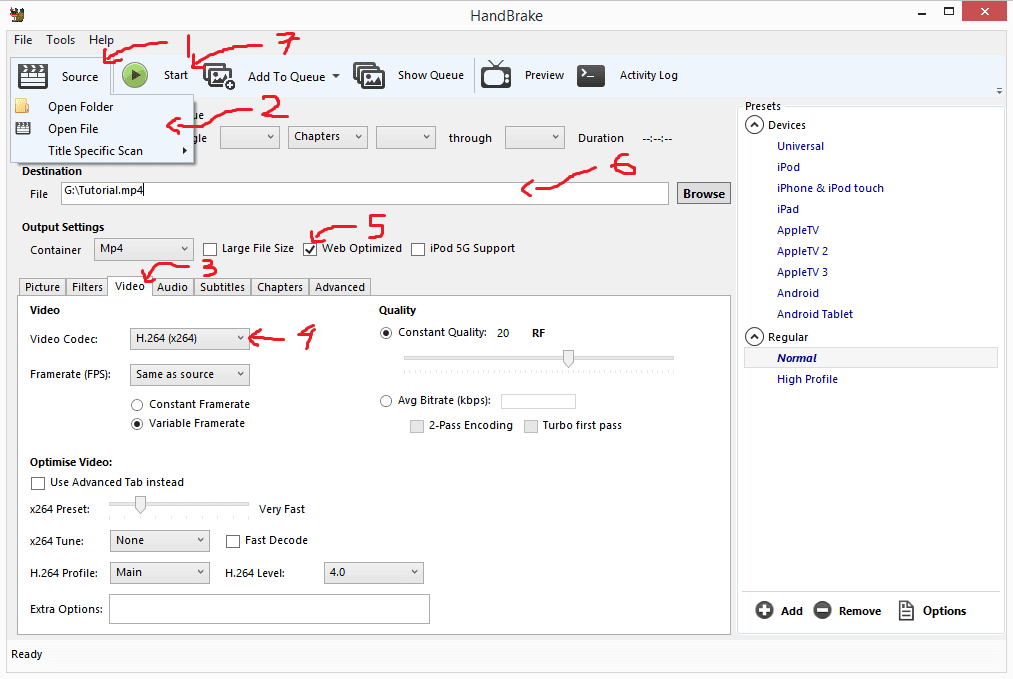
Task: Adjust the x264 Preset speed slider
Action: (140, 505)
